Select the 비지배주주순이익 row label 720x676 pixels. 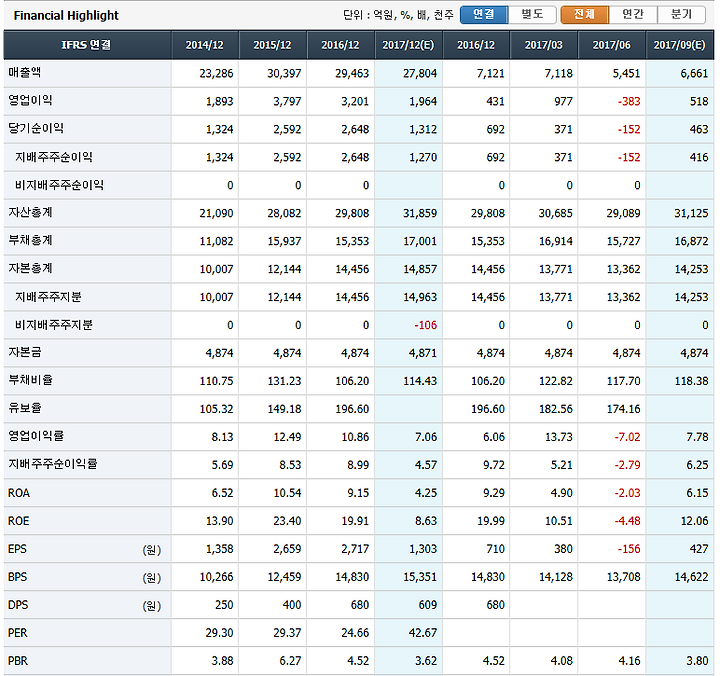coord(59,185)
